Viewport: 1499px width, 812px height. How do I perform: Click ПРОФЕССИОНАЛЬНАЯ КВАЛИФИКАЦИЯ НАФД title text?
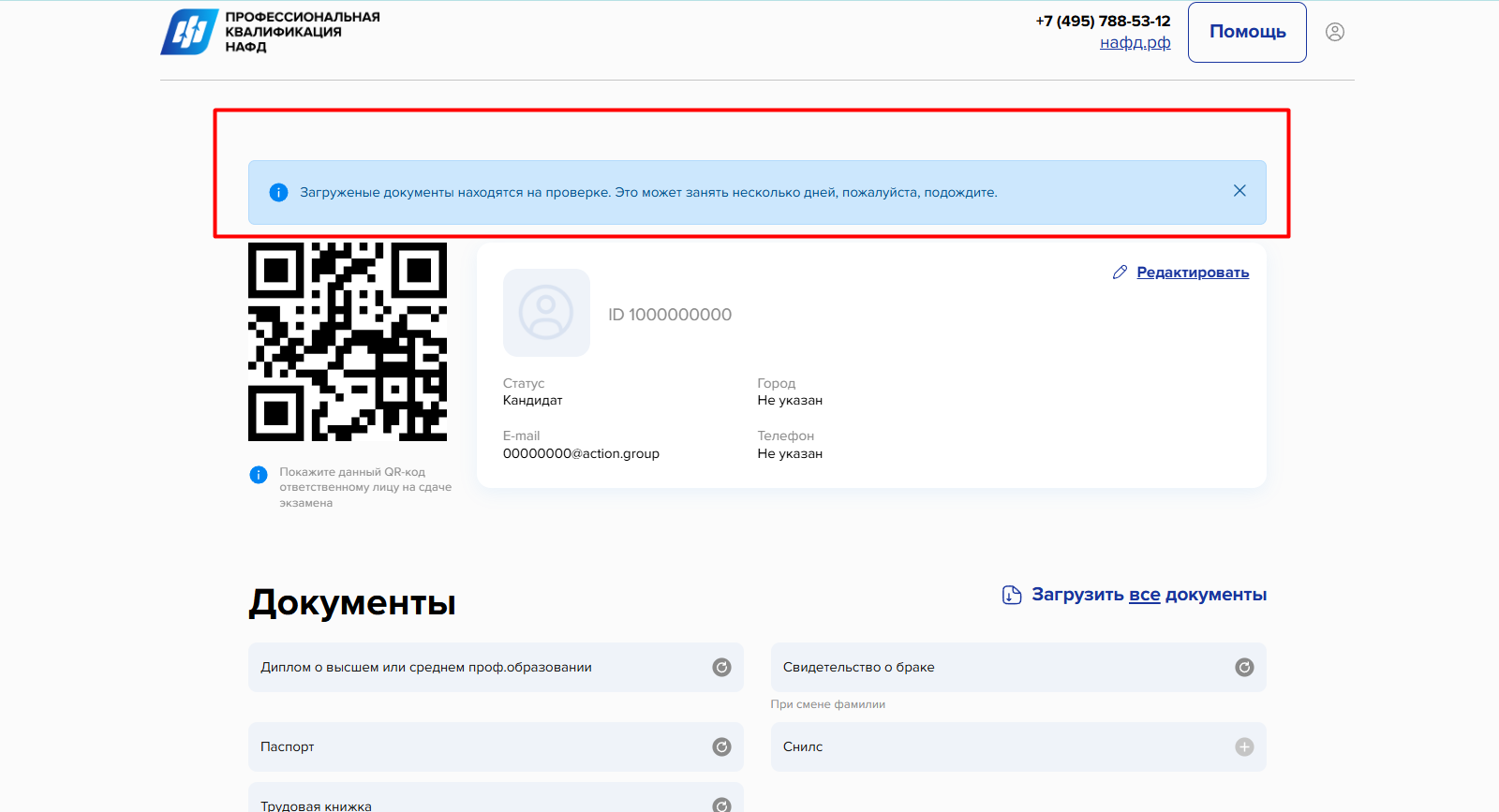pos(303,32)
